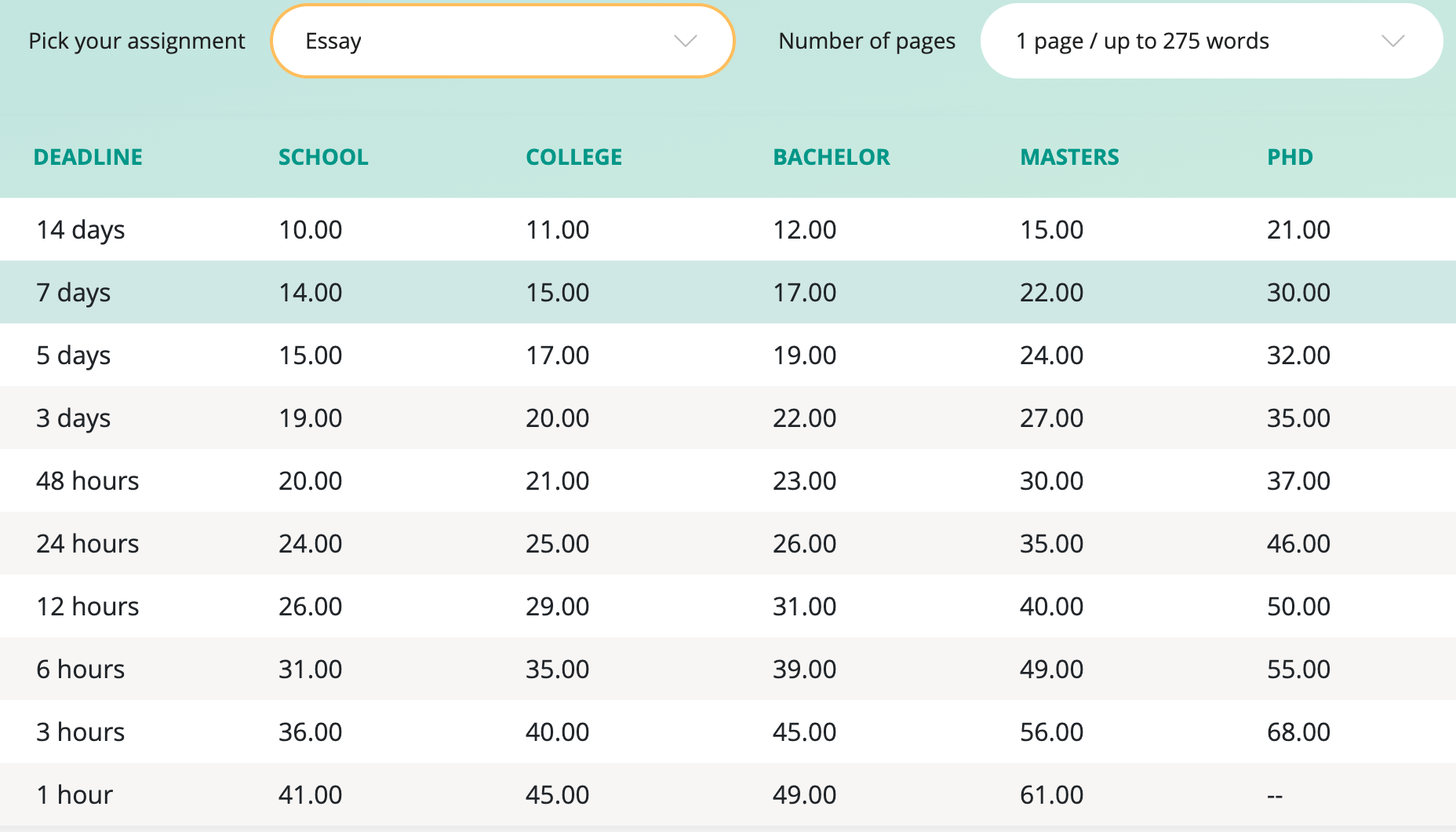Click the PHD column header
The image size is (1456, 832).
pyautogui.click(x=1290, y=157)
